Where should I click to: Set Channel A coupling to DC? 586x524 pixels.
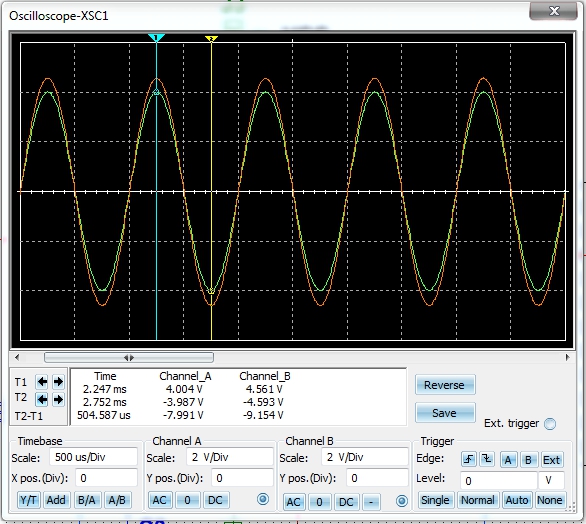pos(215,500)
